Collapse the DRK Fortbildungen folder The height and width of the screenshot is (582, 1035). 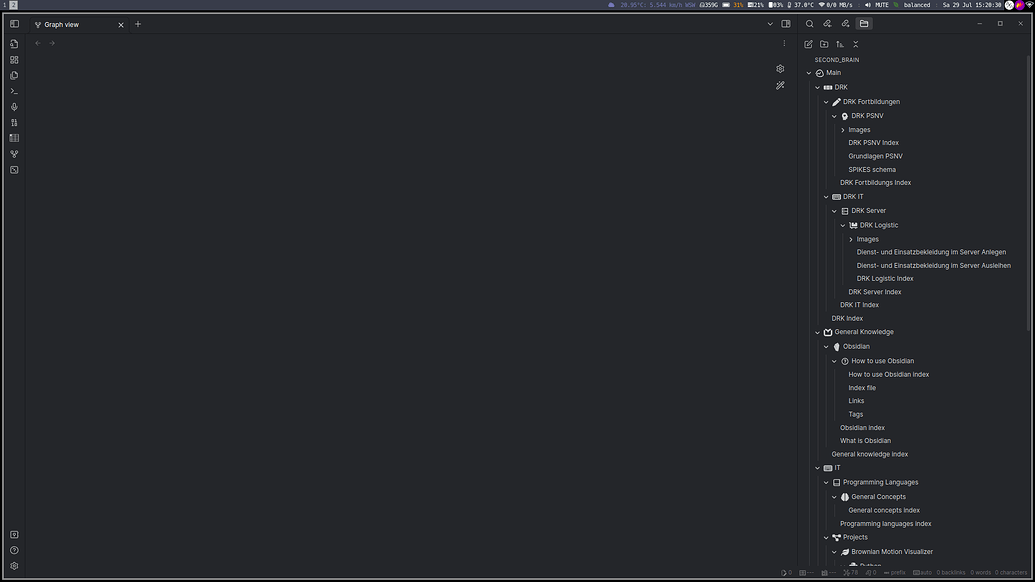pos(826,102)
